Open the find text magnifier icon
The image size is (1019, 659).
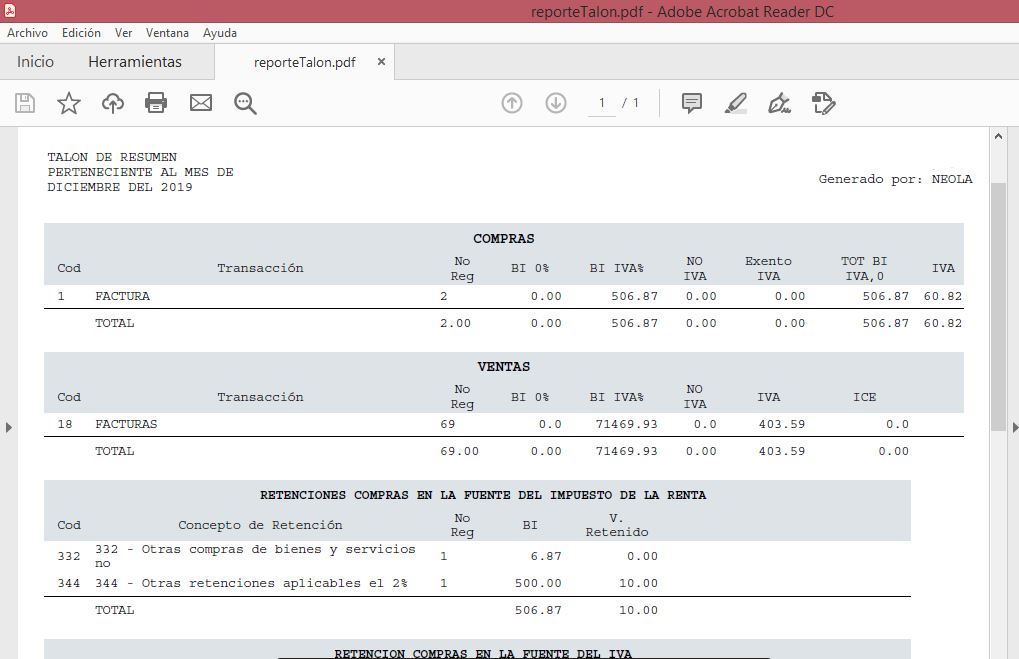(246, 103)
